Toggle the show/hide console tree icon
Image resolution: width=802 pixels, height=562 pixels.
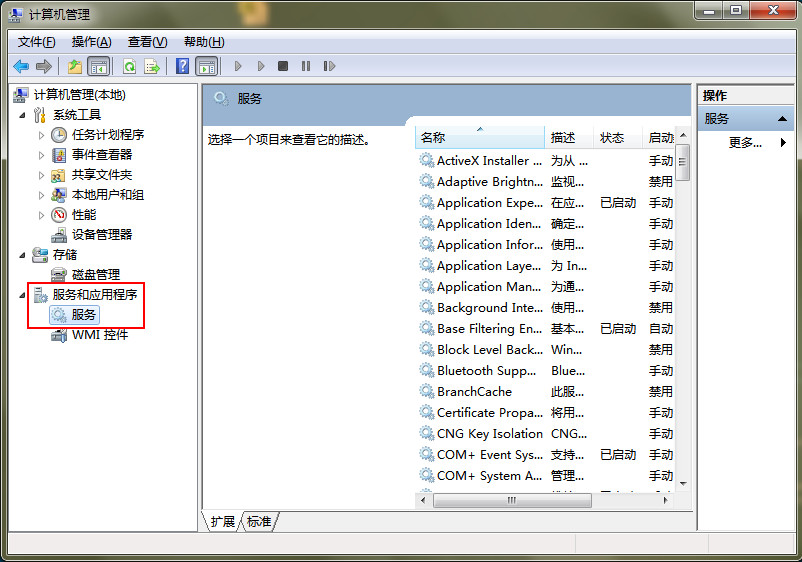click(99, 66)
